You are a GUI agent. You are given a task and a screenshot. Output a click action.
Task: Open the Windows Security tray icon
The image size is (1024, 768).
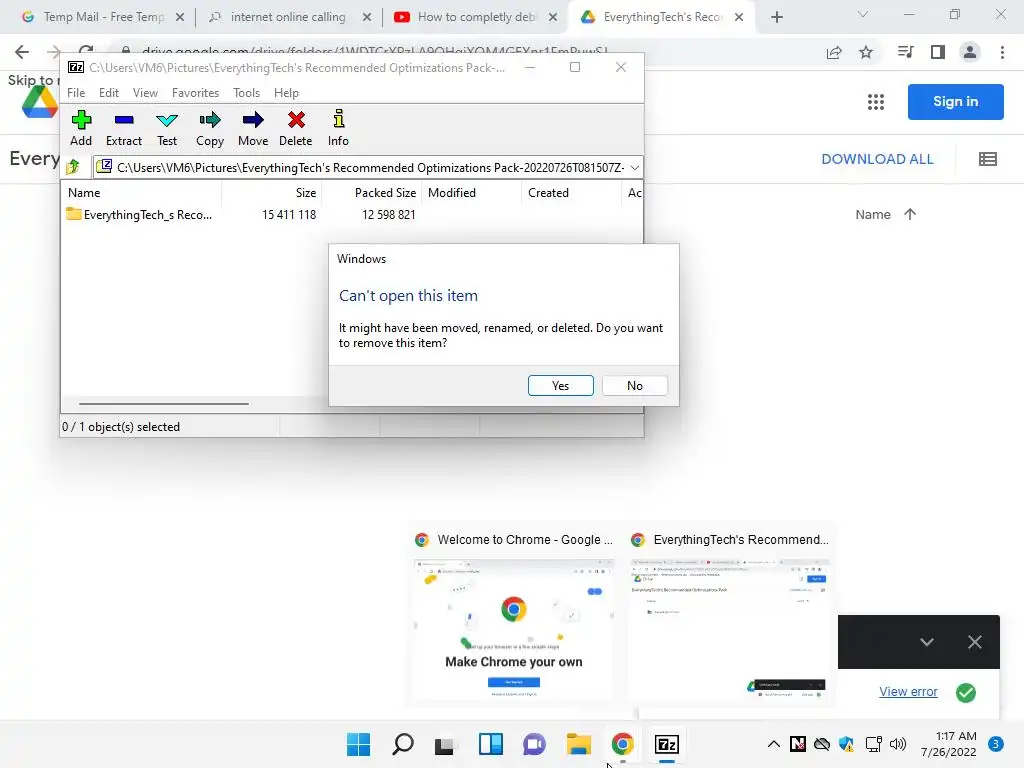coord(846,744)
